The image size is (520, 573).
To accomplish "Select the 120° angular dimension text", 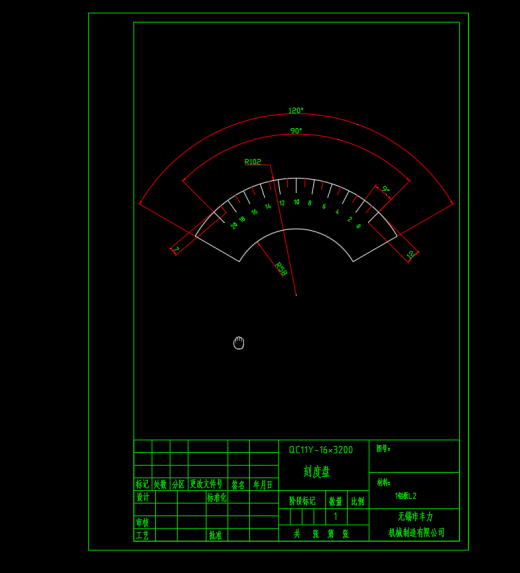I will click(x=296, y=110).
